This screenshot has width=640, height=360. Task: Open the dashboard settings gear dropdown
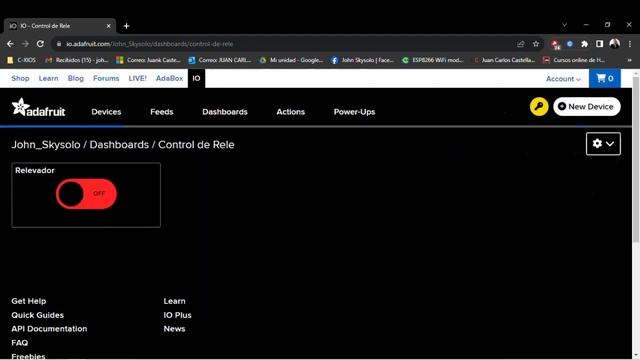(x=603, y=144)
